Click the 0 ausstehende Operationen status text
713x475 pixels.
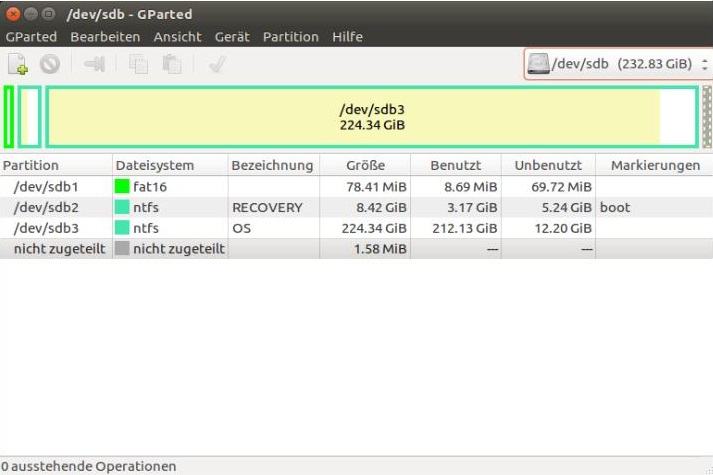click(89, 466)
